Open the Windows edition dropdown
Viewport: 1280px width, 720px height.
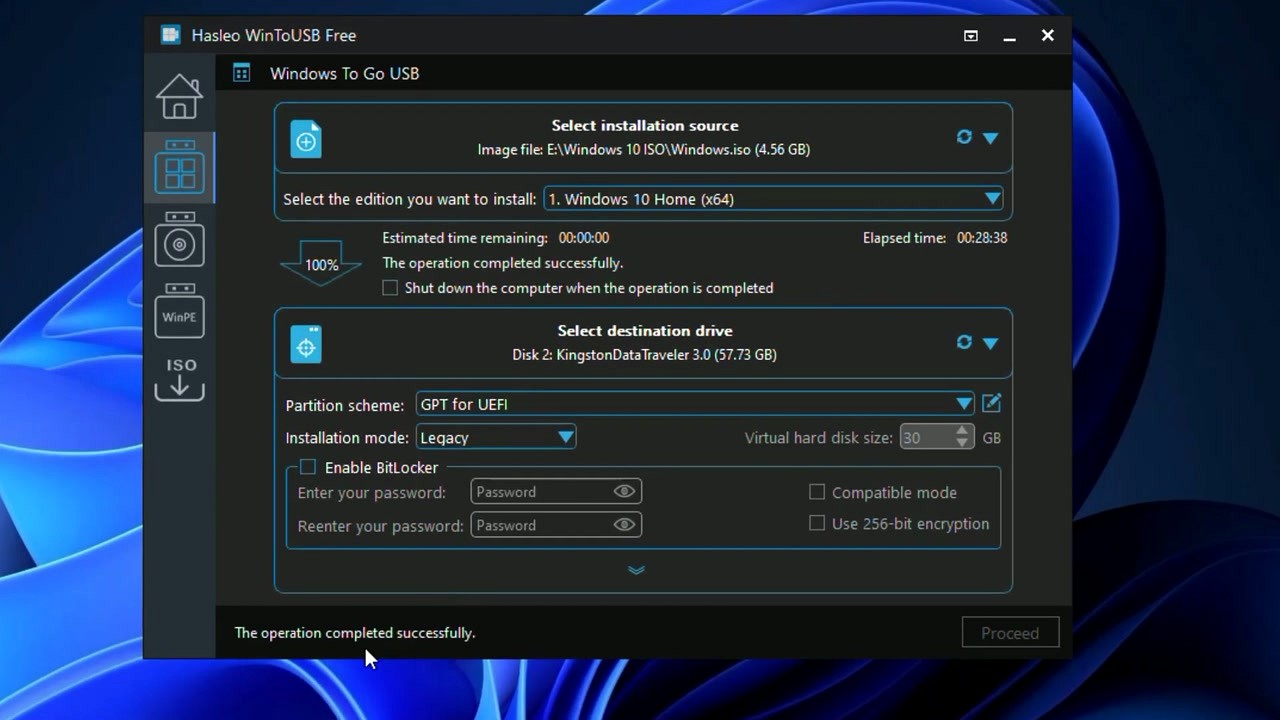tap(991, 198)
